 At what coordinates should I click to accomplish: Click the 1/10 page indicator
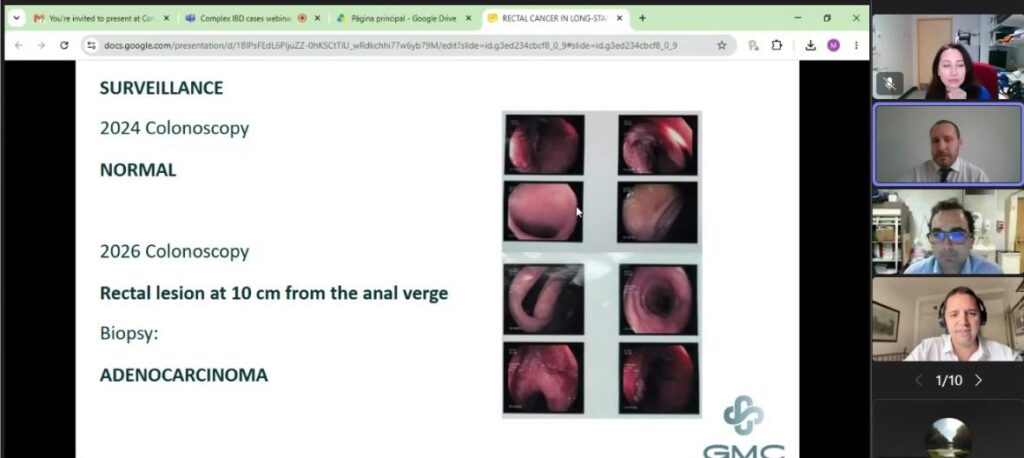948,380
